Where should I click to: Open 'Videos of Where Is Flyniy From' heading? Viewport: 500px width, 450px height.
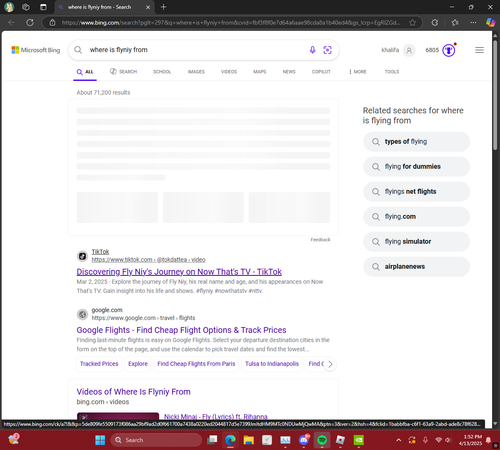click(133, 392)
